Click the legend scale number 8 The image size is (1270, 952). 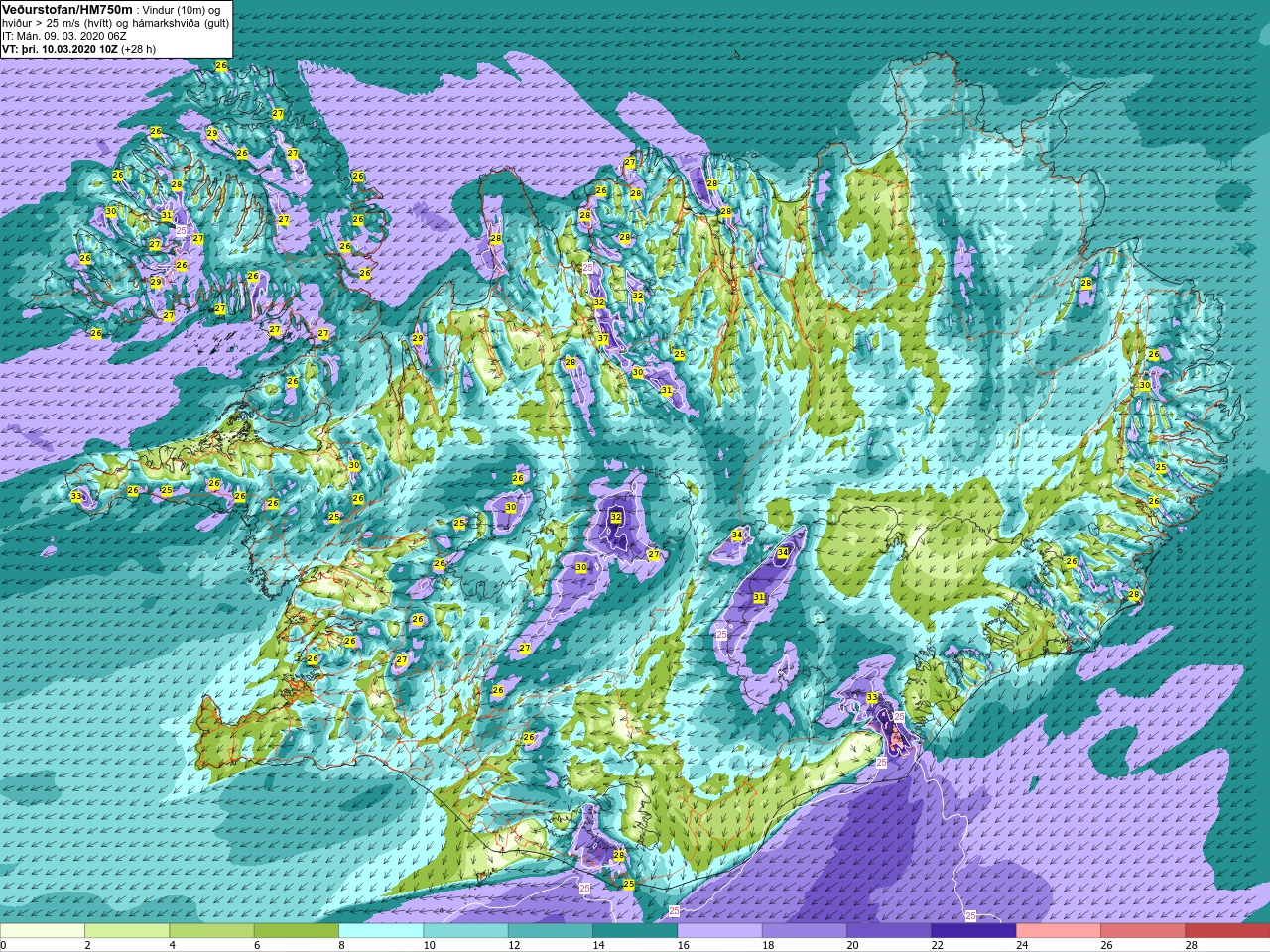[x=342, y=945]
